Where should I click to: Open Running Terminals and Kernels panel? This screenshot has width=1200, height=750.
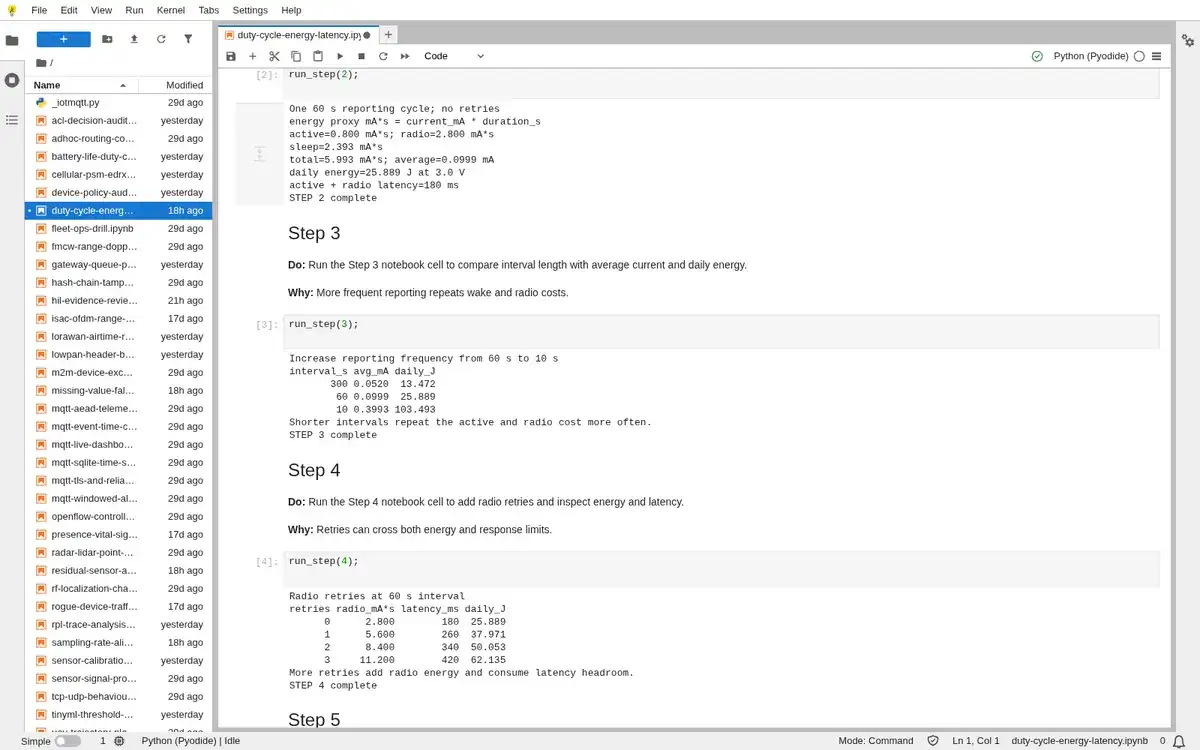(12, 80)
